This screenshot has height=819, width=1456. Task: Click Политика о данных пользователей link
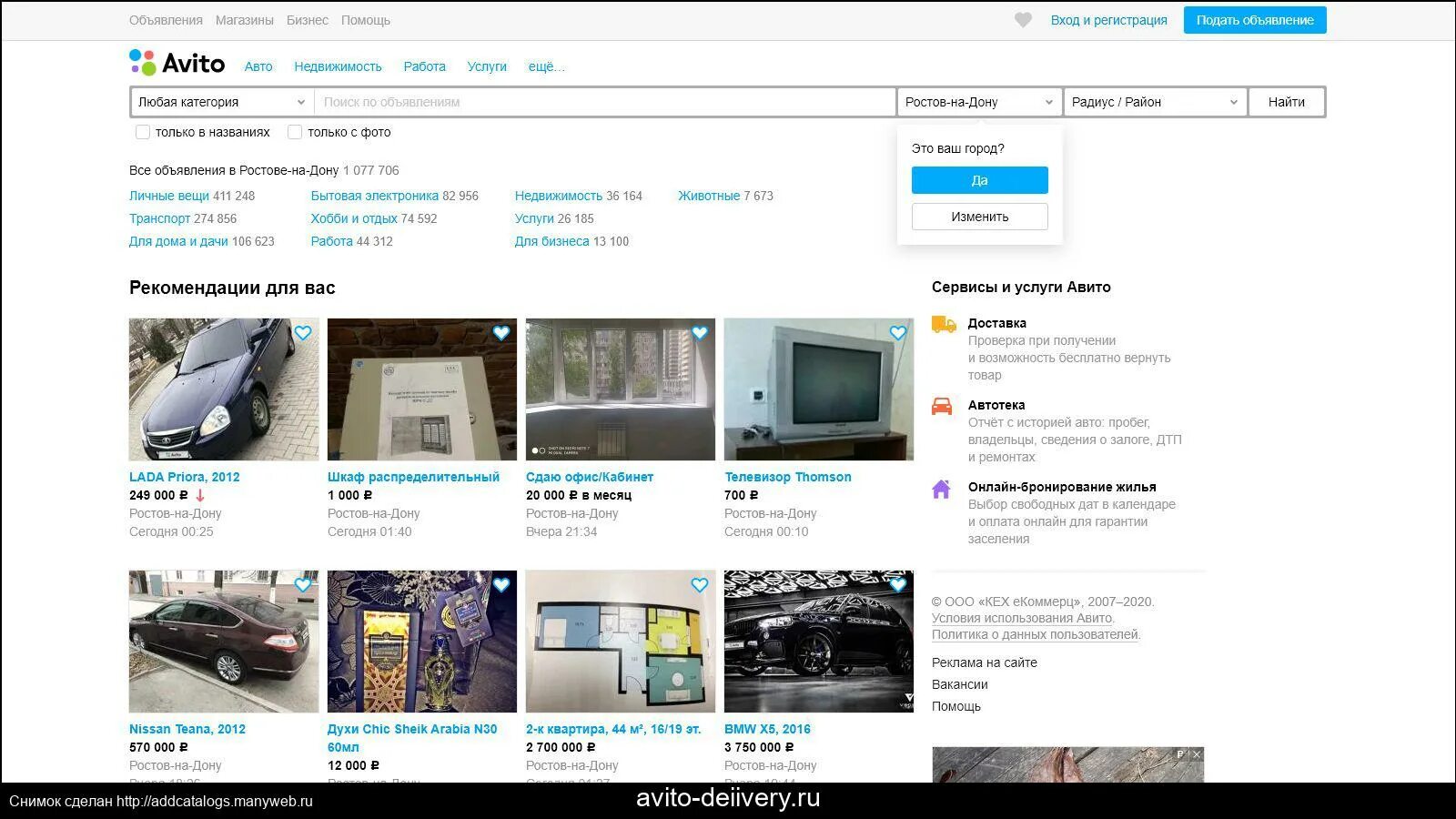[1035, 634]
